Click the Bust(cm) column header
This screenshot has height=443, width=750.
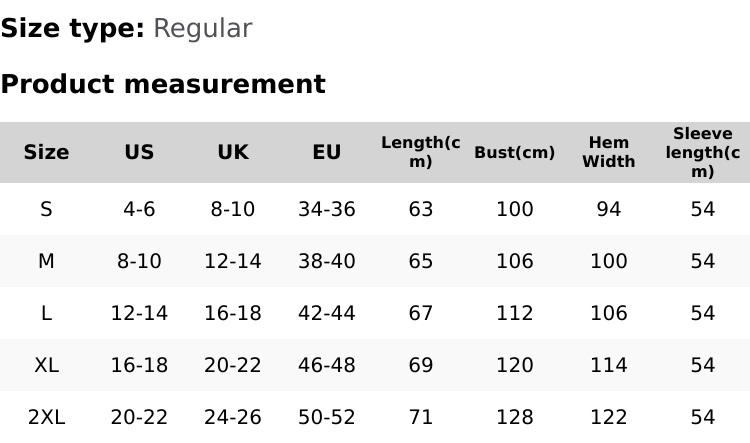[514, 152]
